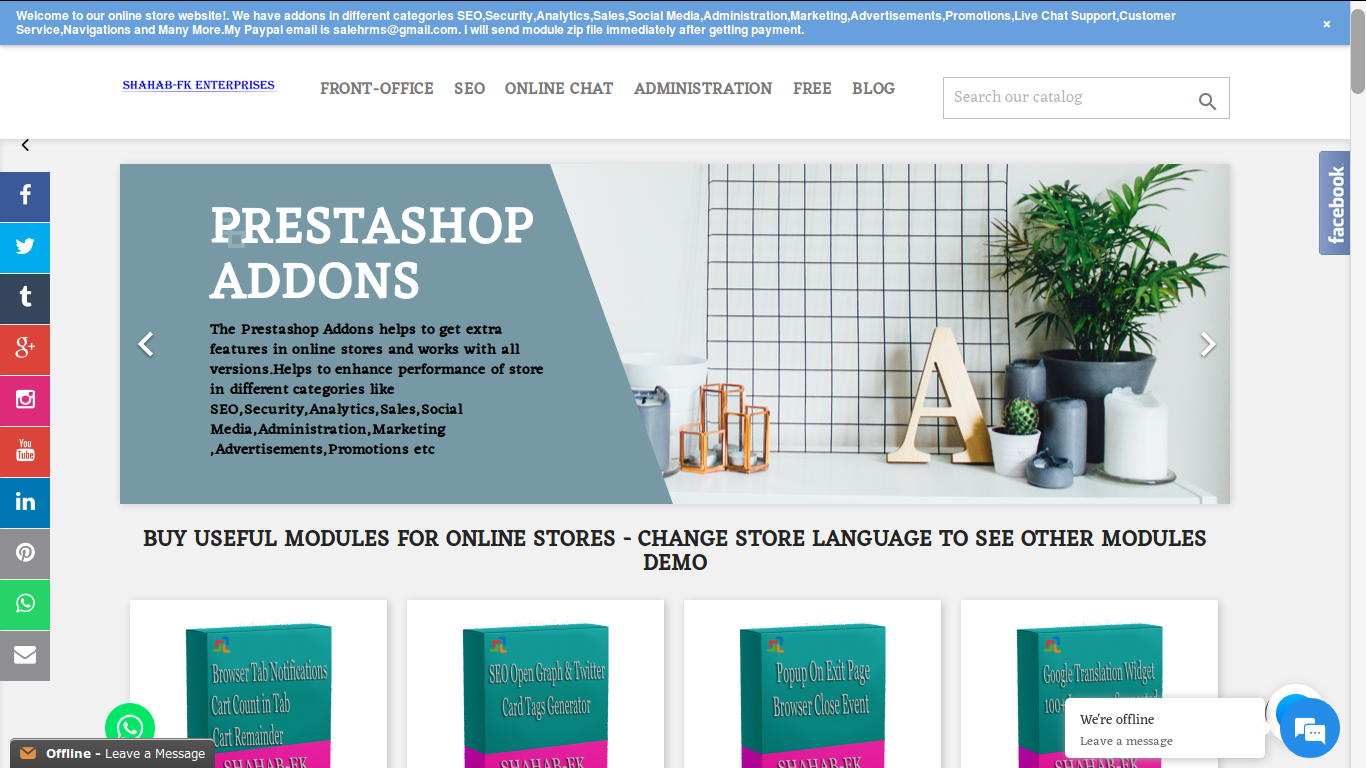
Task: Share on Facebook via the social sidebar
Action: point(25,196)
